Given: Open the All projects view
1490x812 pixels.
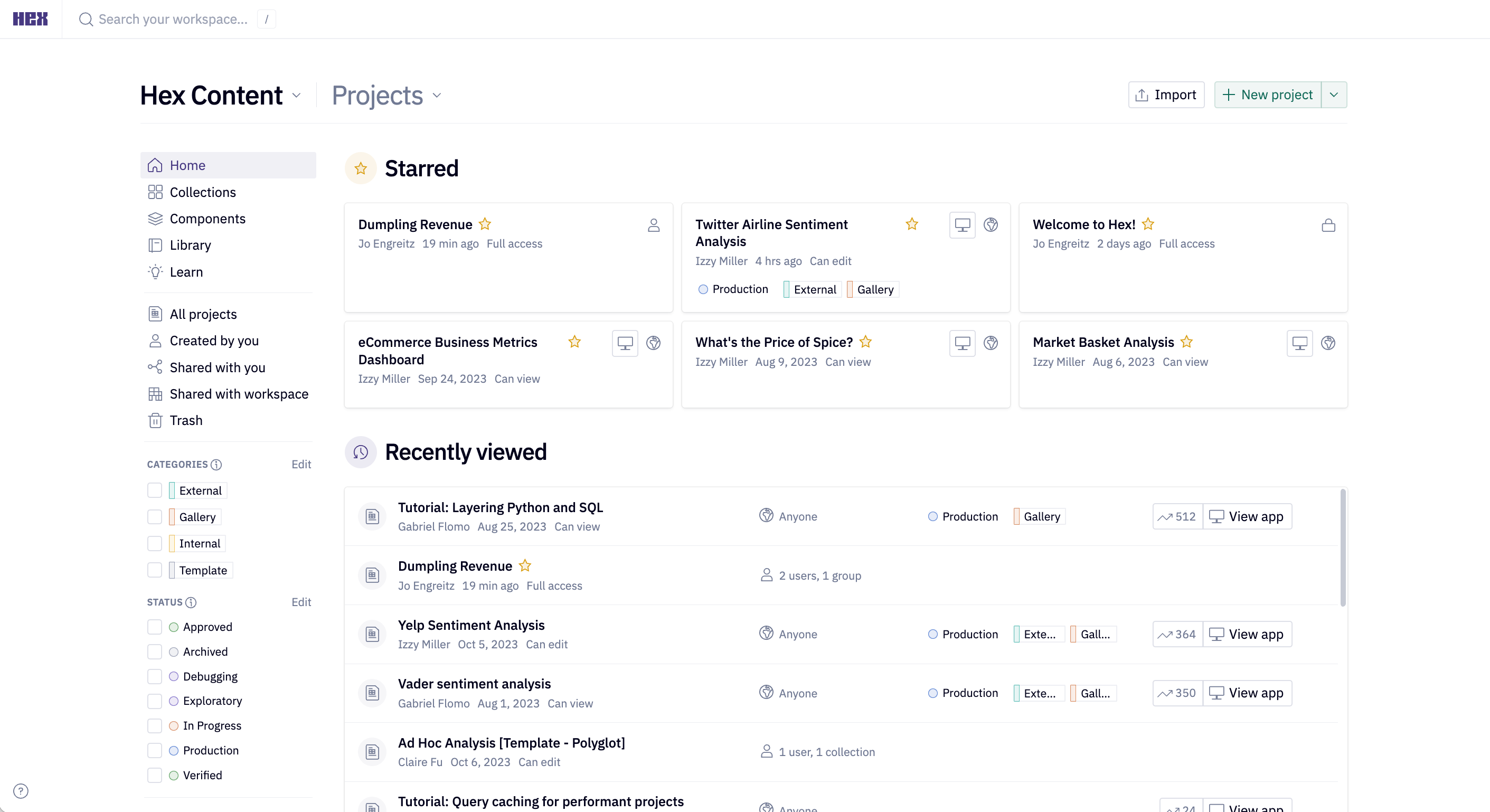Looking at the screenshot, I should [204, 314].
